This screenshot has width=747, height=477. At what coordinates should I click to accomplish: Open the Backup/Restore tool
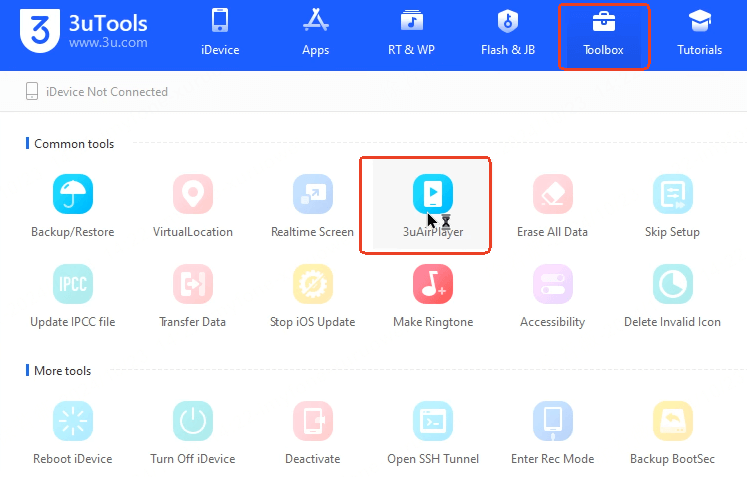coord(73,194)
